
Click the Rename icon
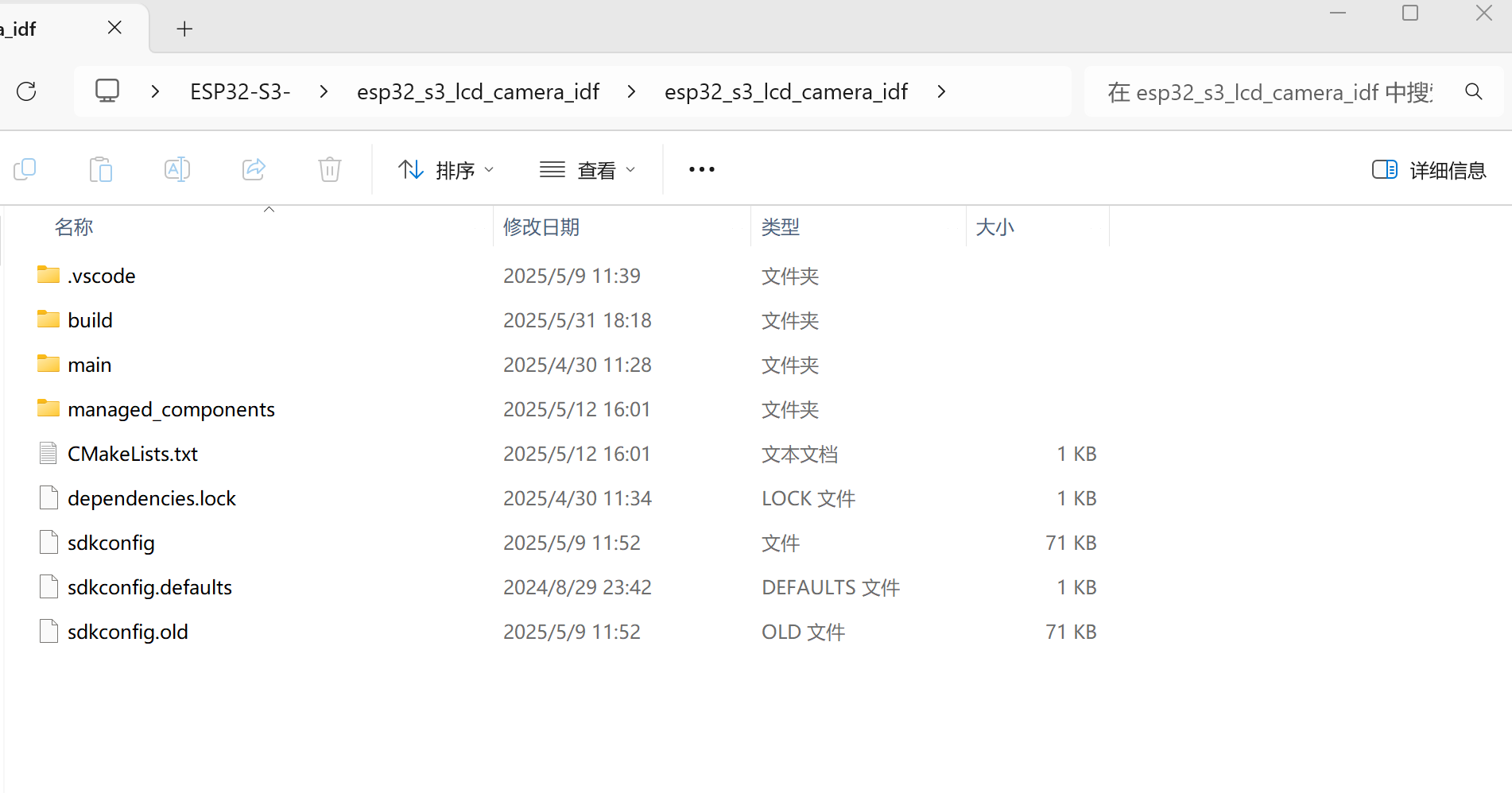(x=177, y=169)
